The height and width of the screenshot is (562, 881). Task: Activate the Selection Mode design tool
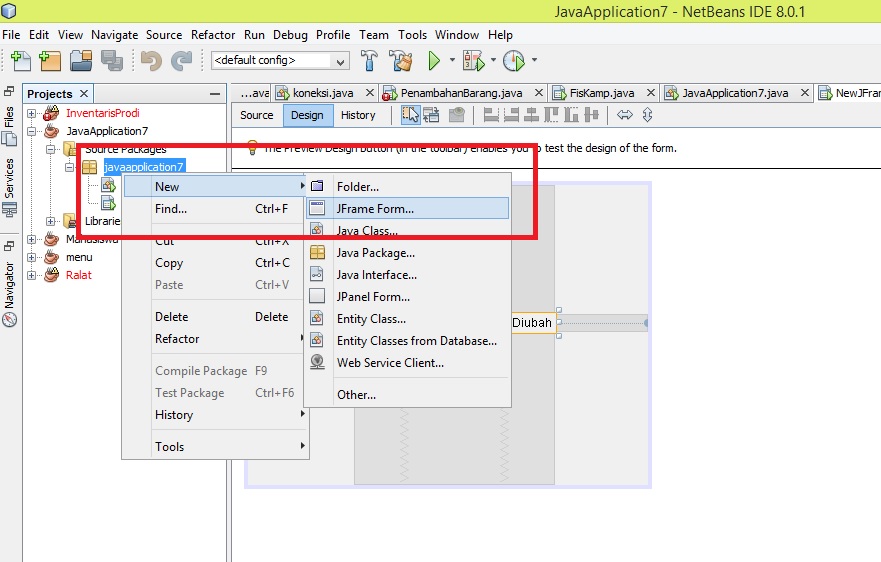click(410, 115)
